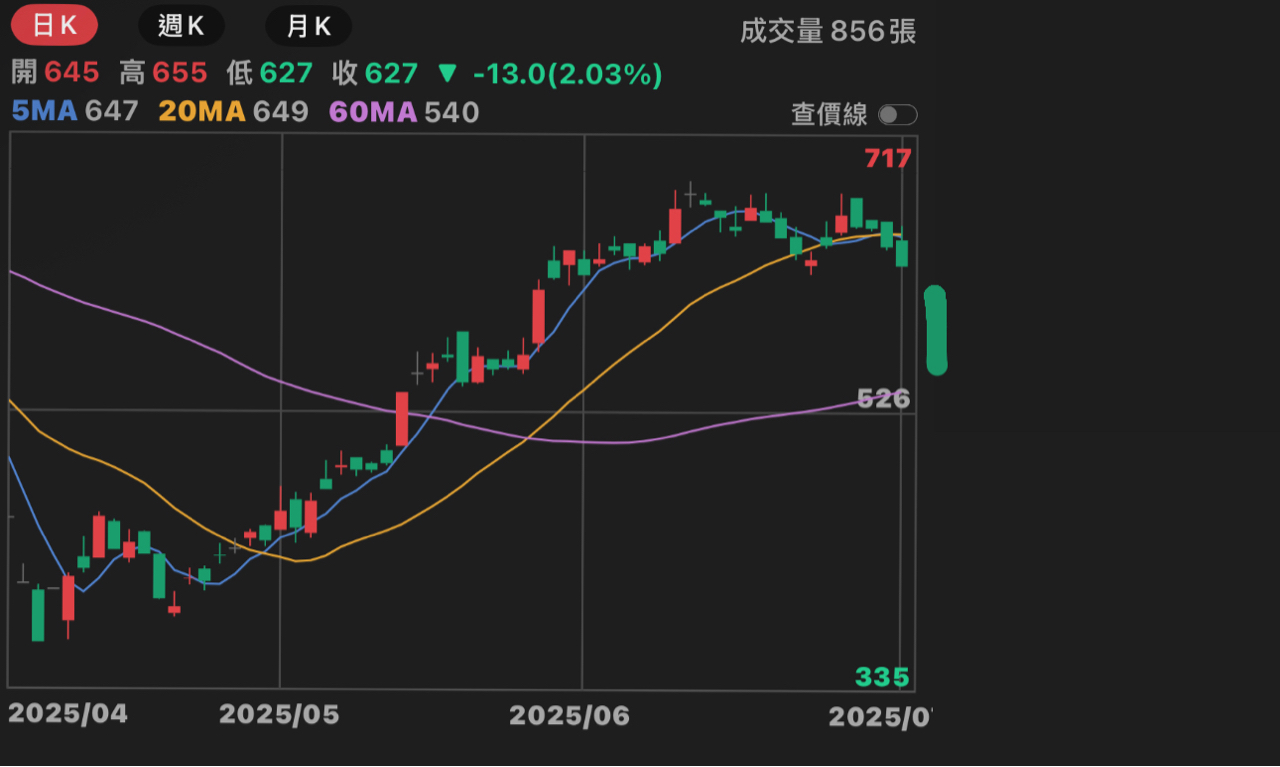Select the 日K daily chart tab
This screenshot has height=767, width=1280.
click(x=54, y=26)
